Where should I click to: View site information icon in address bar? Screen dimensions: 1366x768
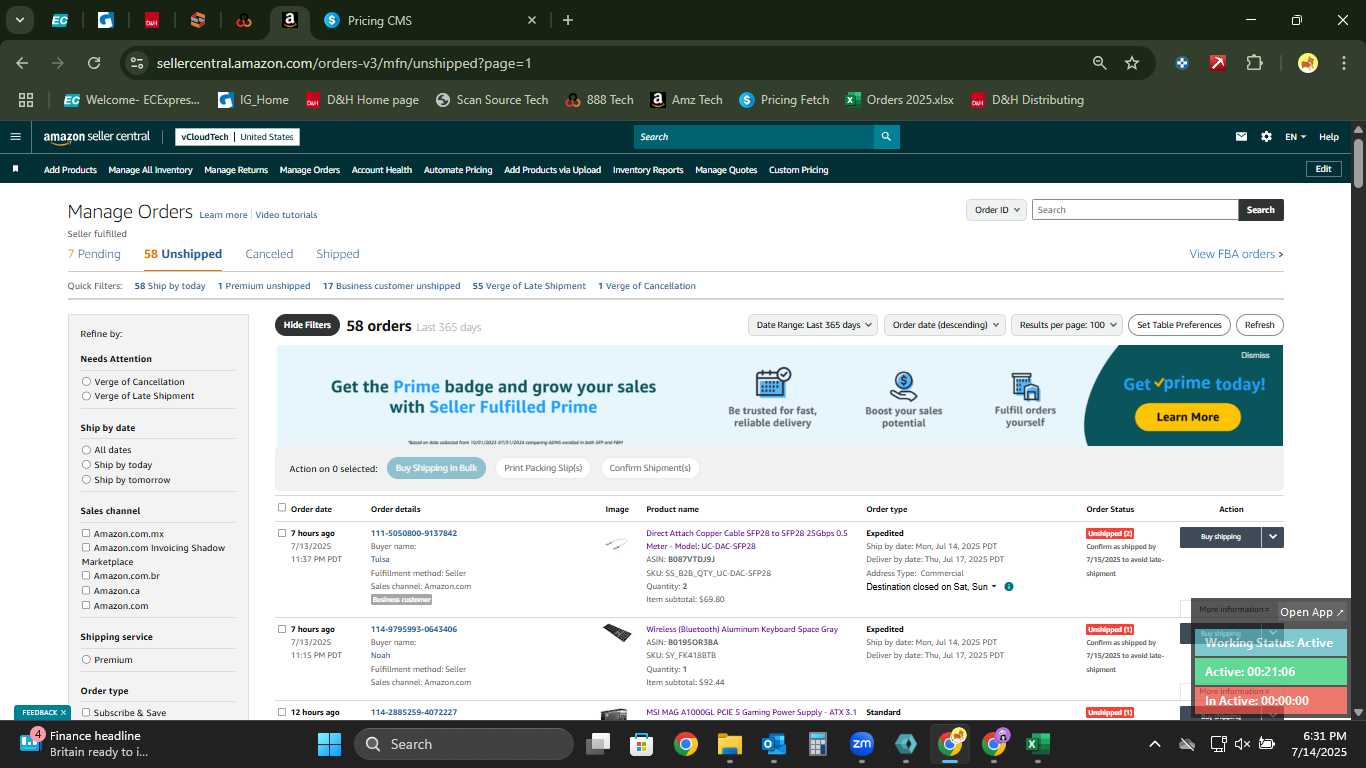[x=137, y=63]
